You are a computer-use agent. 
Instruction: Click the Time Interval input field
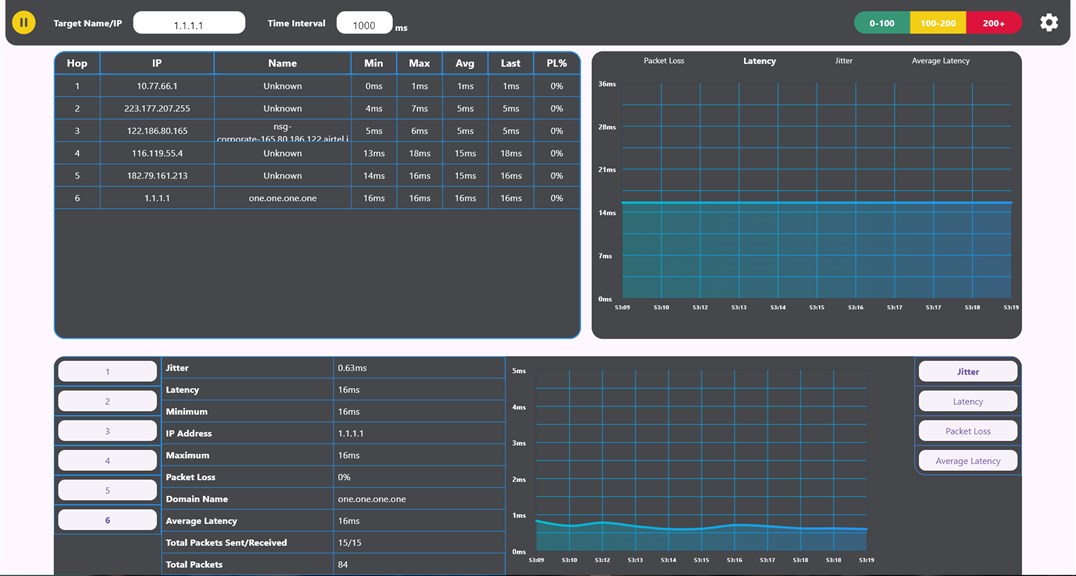364,24
